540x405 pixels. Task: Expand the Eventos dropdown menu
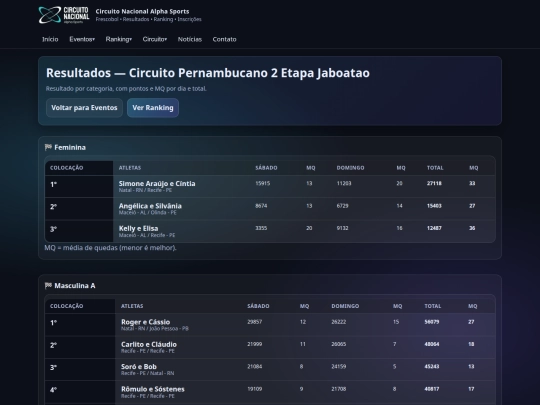click(x=82, y=39)
